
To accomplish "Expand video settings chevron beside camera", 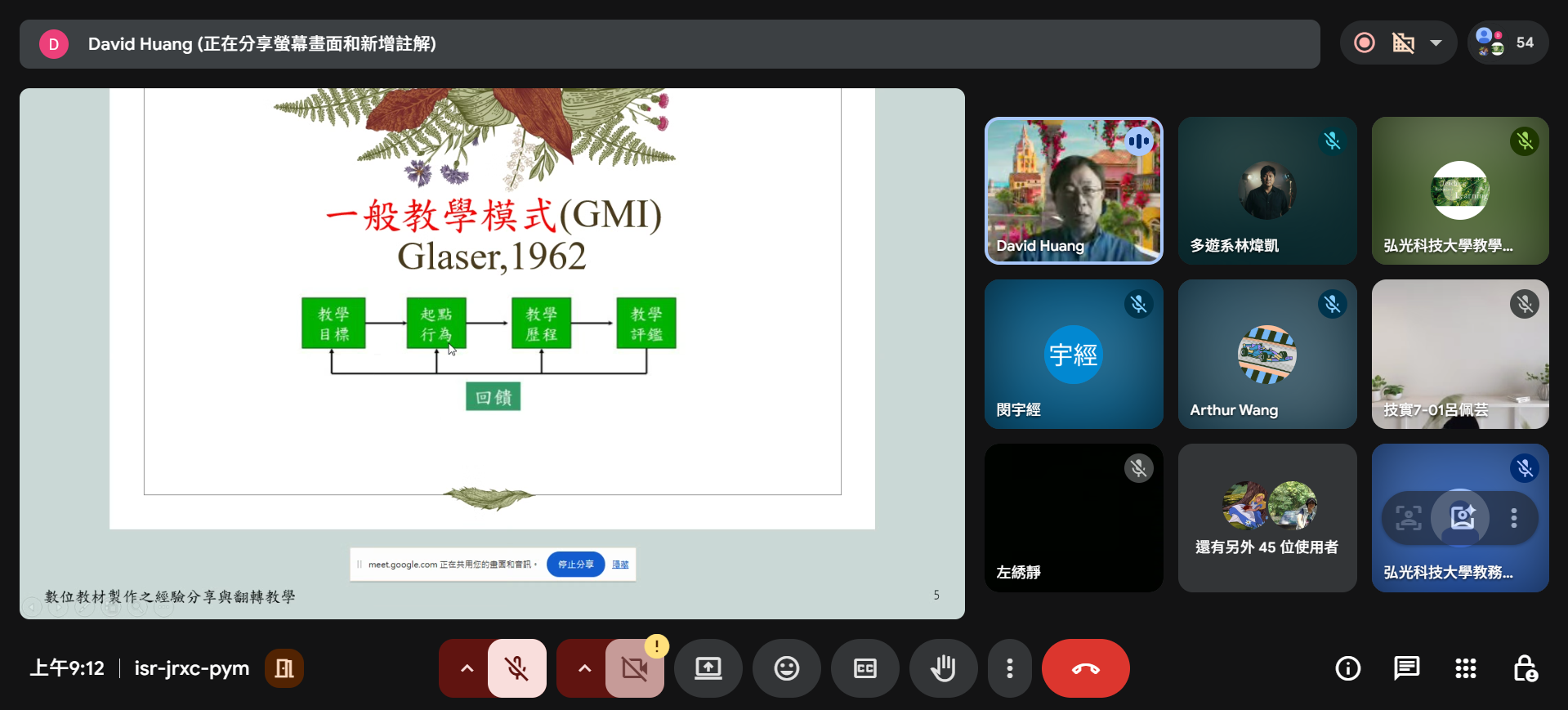I will click(x=584, y=668).
